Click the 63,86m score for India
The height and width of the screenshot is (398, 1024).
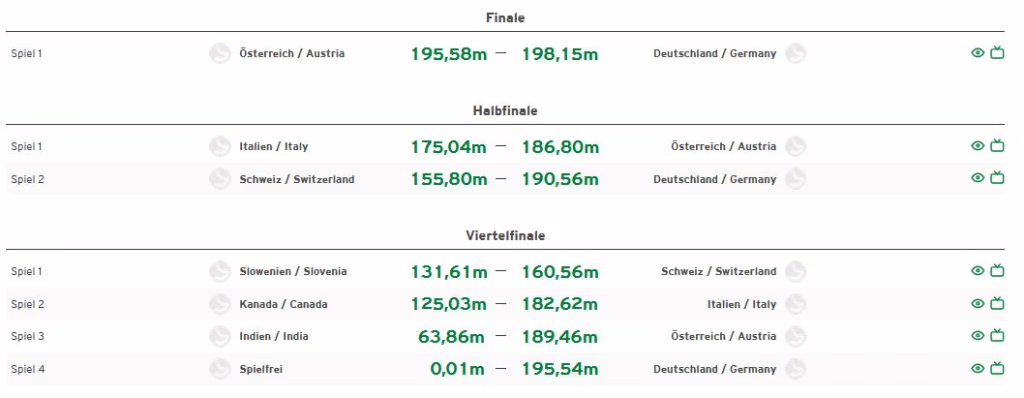click(x=451, y=337)
